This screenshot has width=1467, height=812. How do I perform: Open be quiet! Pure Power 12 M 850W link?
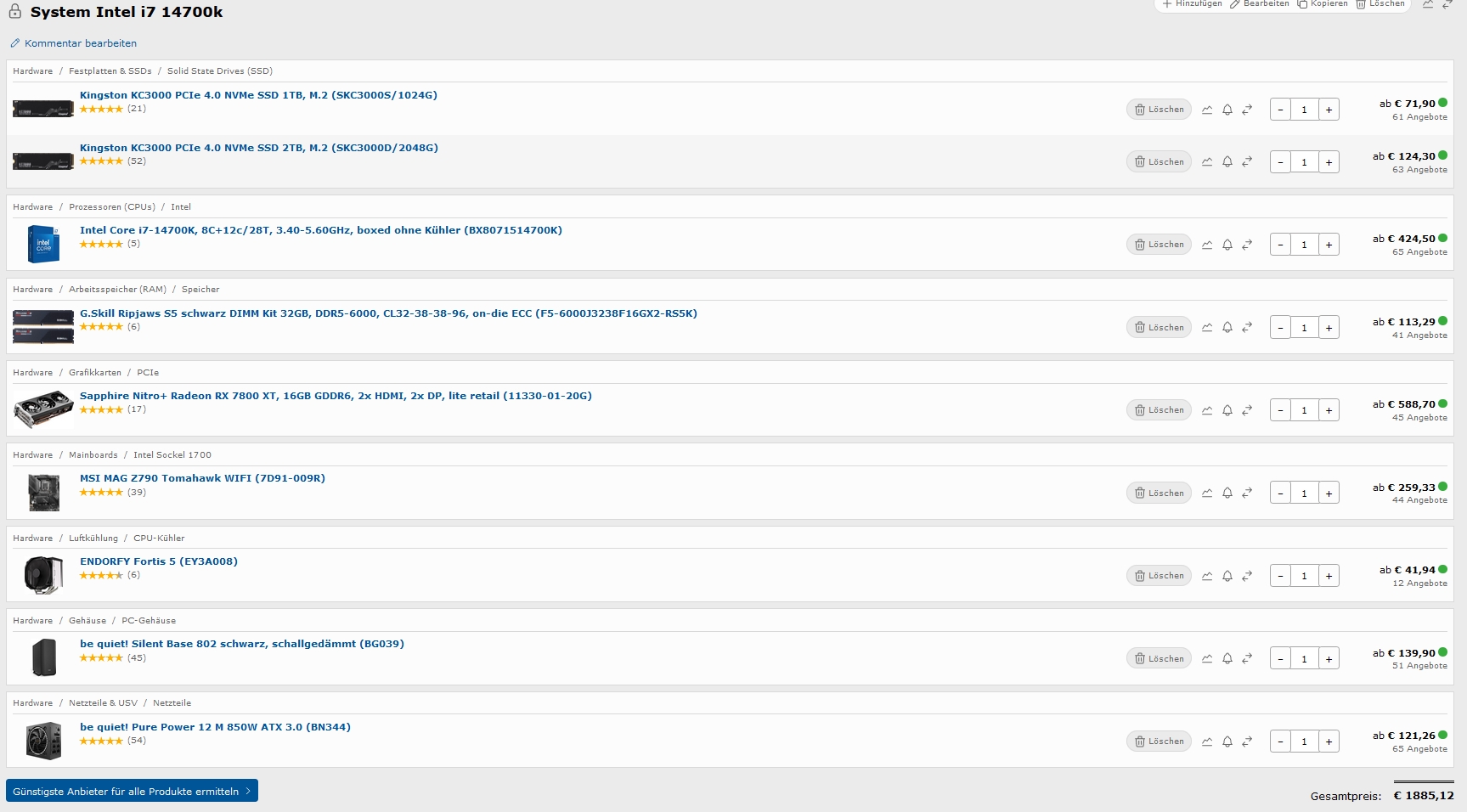click(215, 727)
